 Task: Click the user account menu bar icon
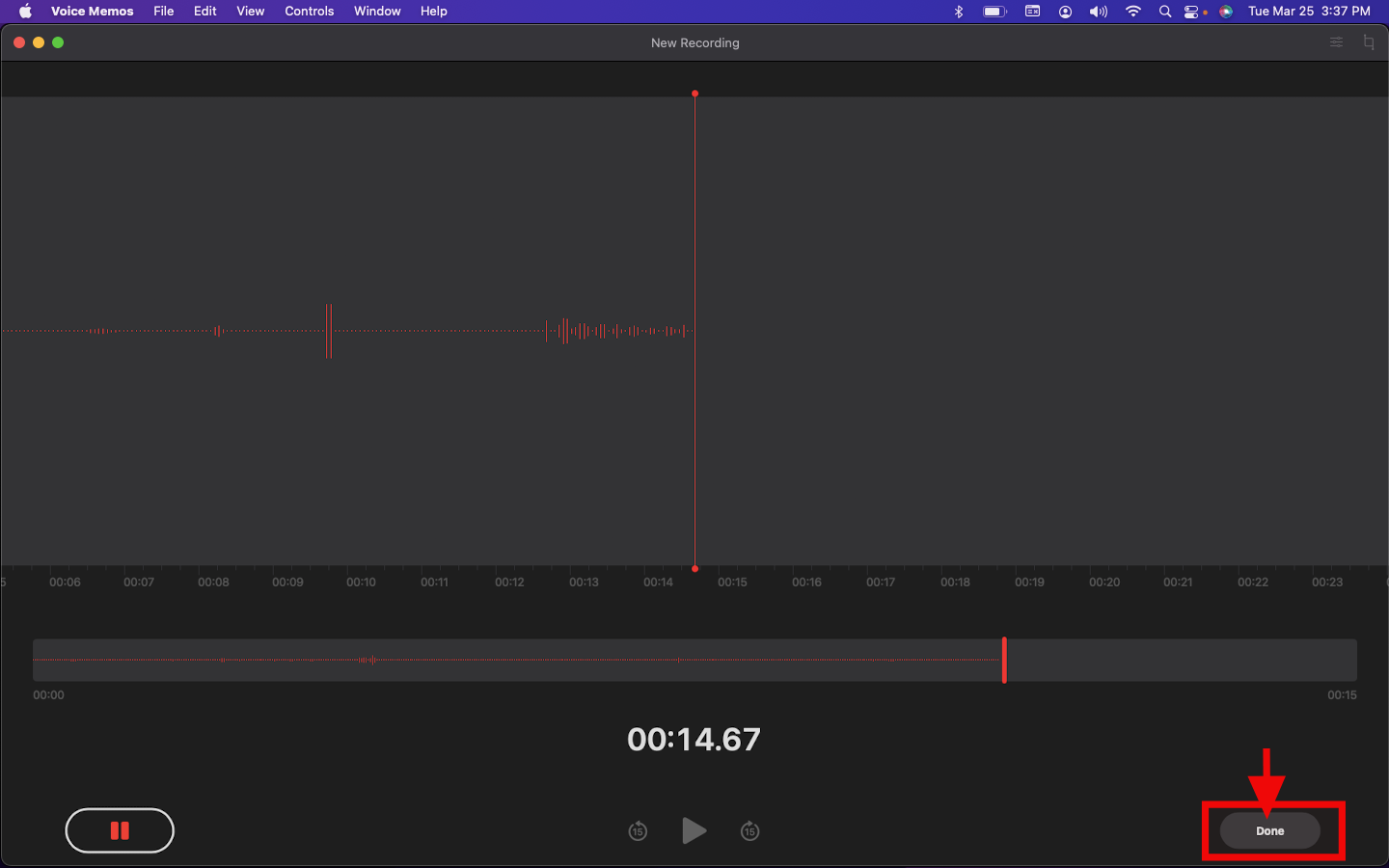tap(1066, 12)
